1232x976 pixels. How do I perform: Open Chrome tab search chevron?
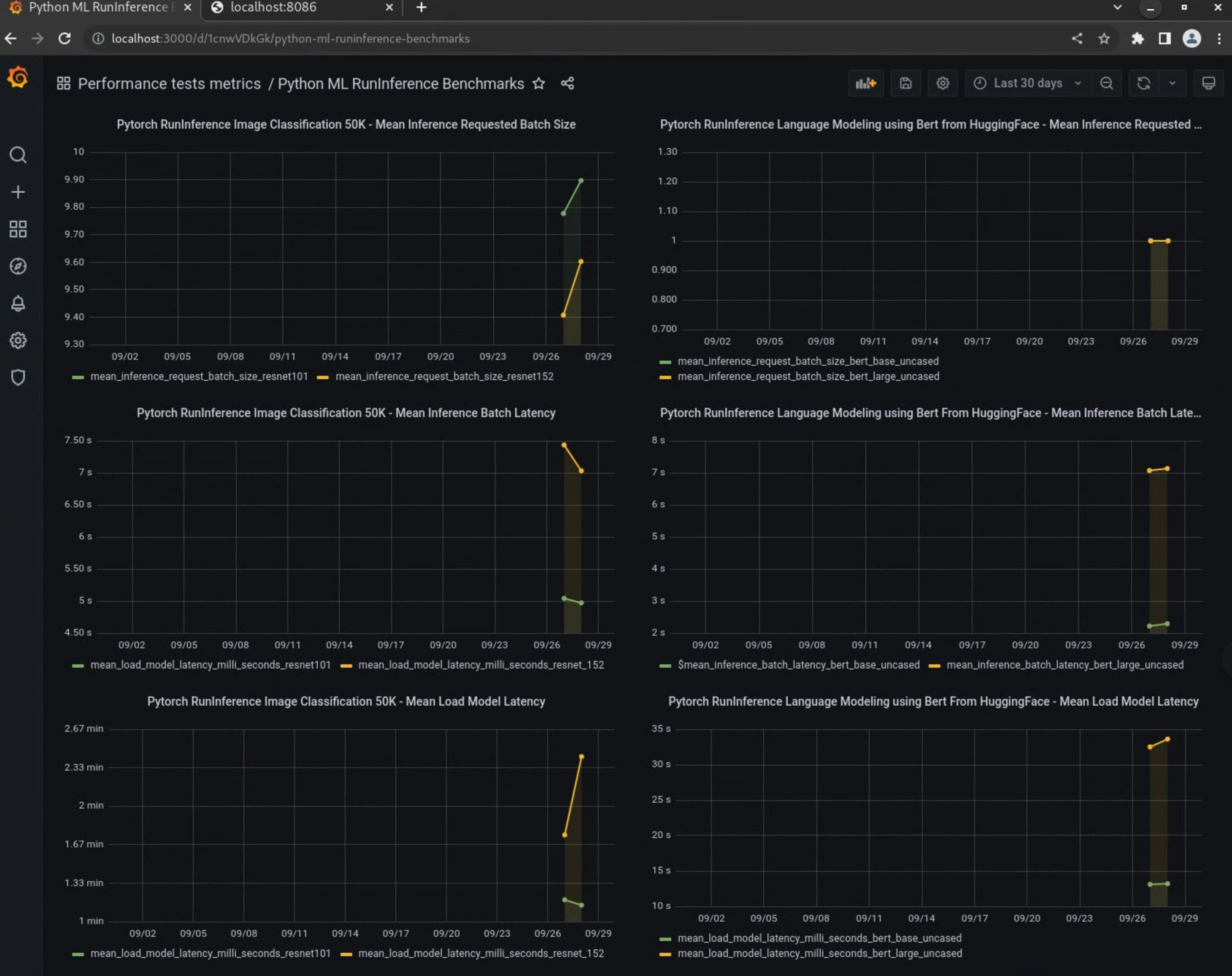tap(1117, 8)
